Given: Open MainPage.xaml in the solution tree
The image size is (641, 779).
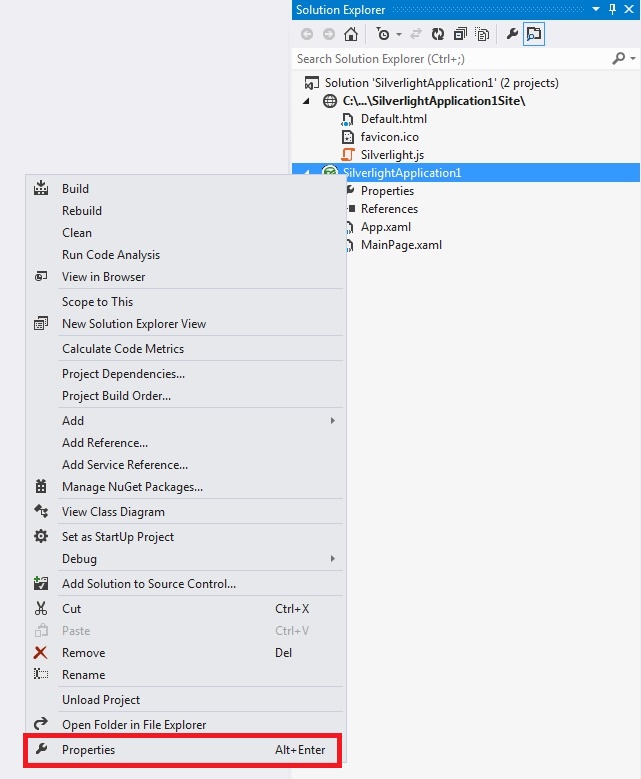Looking at the screenshot, I should coord(401,245).
